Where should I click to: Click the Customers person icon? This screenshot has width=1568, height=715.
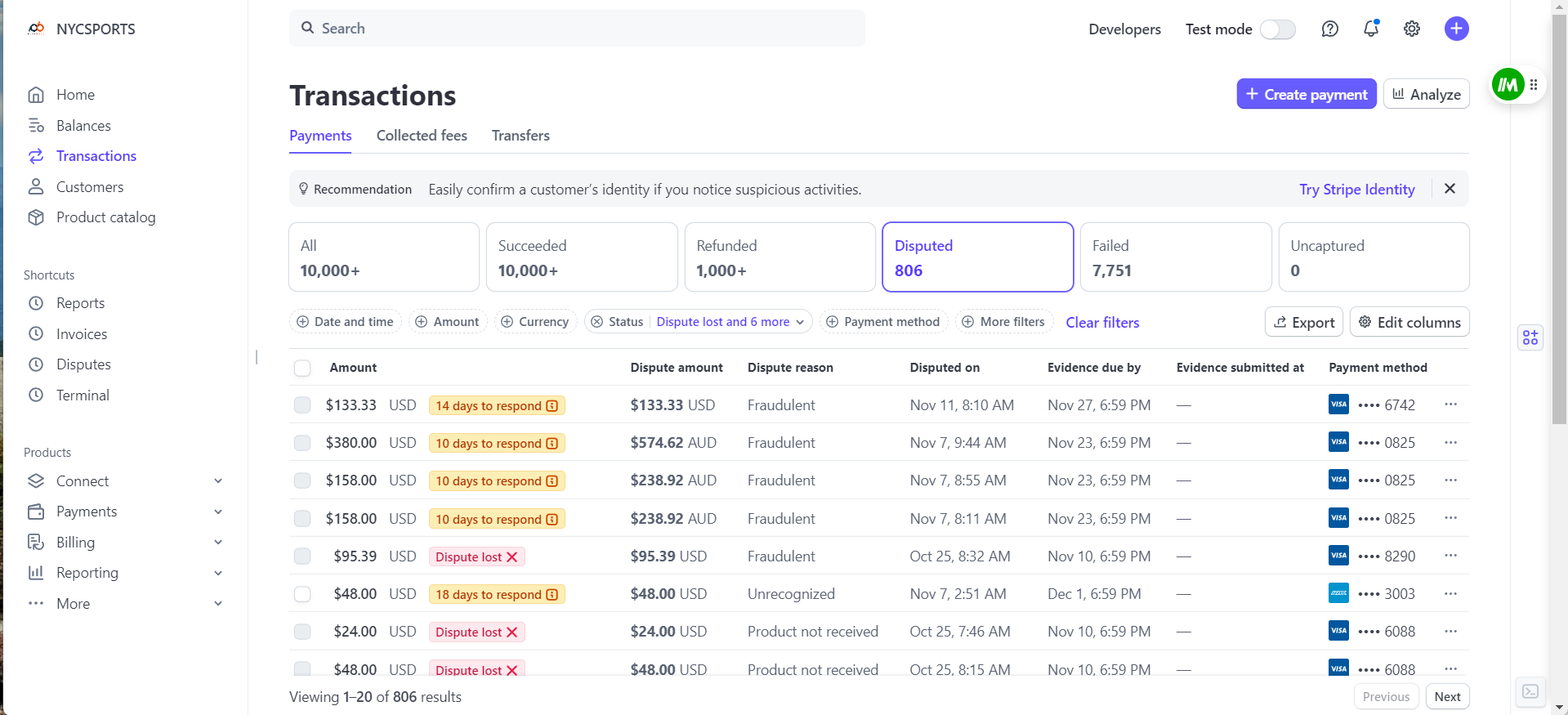(36, 187)
